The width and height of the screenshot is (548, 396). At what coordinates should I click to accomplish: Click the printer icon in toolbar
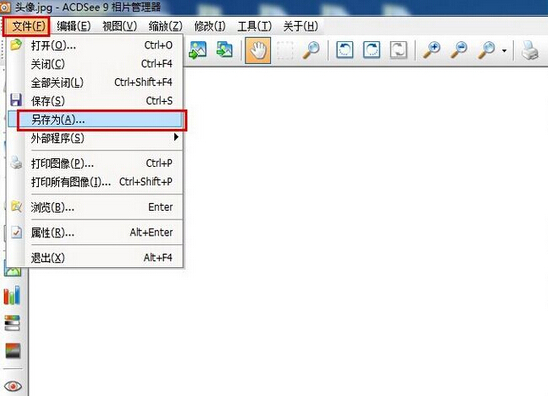(530, 50)
